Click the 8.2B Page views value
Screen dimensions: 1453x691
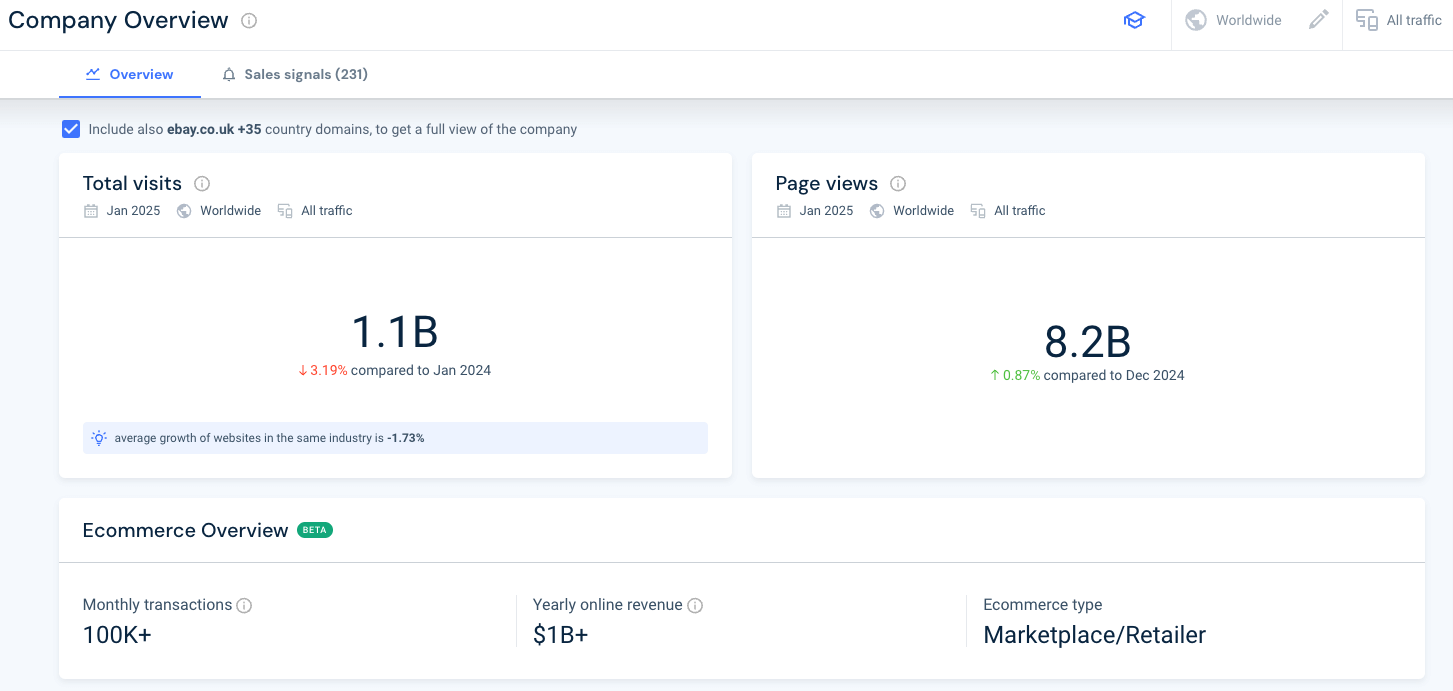point(1088,341)
